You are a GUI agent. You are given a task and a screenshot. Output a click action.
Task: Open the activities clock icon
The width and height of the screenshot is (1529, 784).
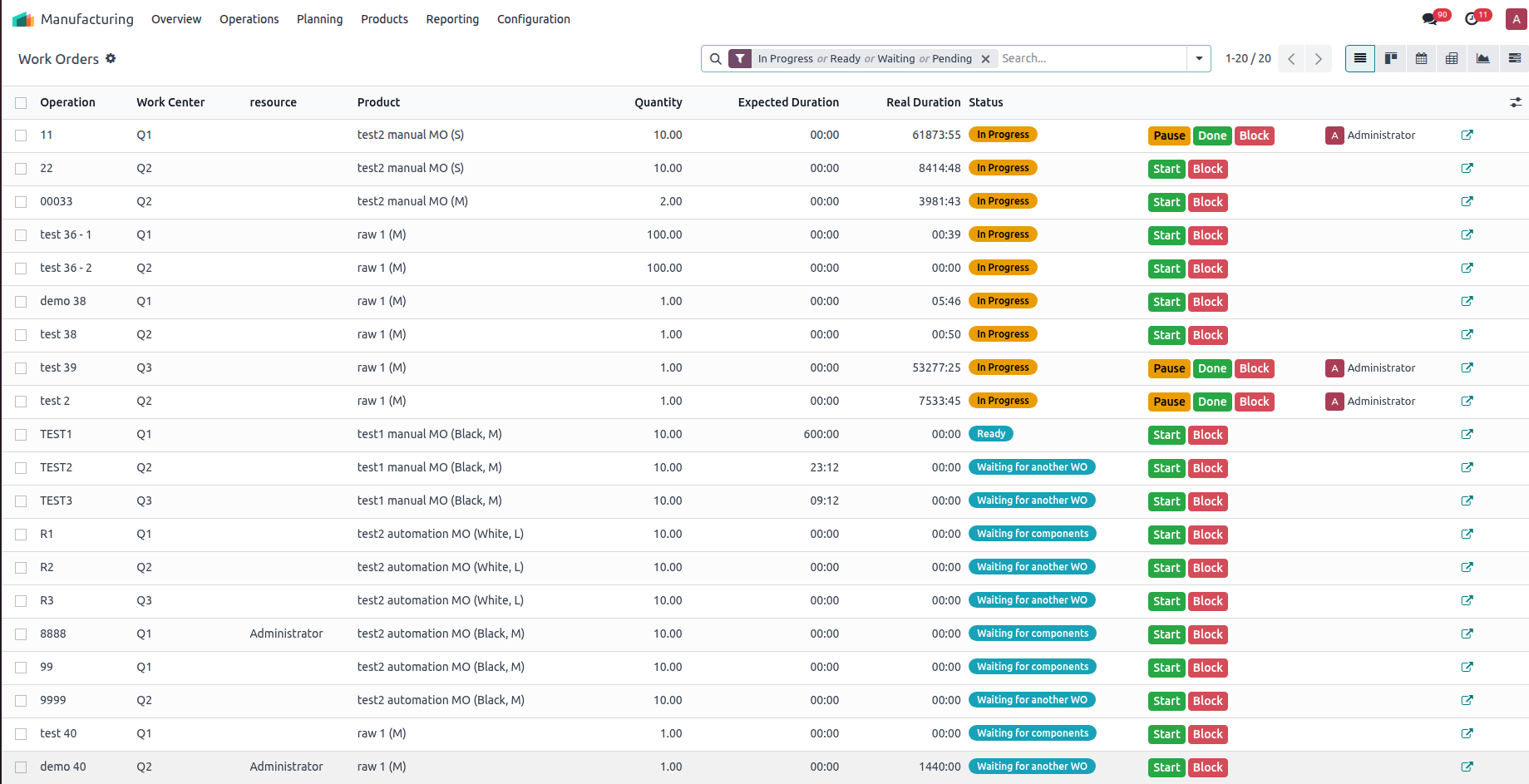(x=1472, y=19)
